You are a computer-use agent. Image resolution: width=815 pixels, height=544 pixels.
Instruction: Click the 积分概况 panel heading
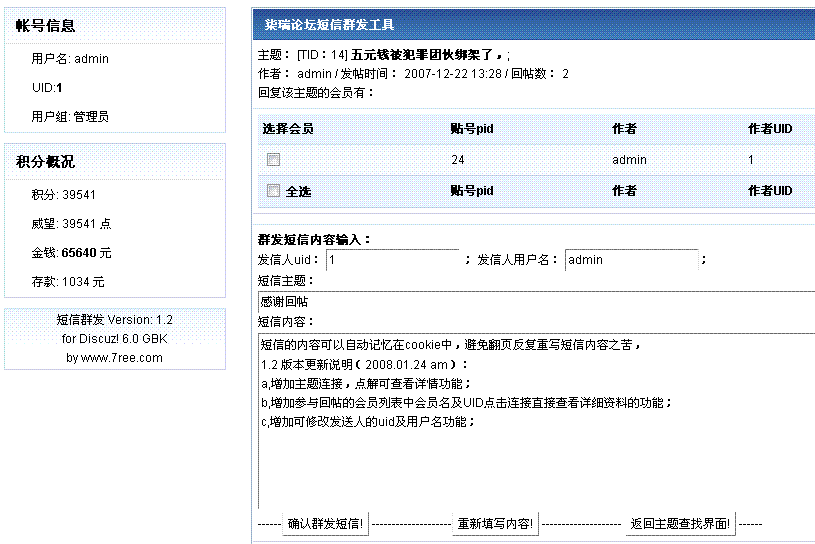tap(45, 162)
